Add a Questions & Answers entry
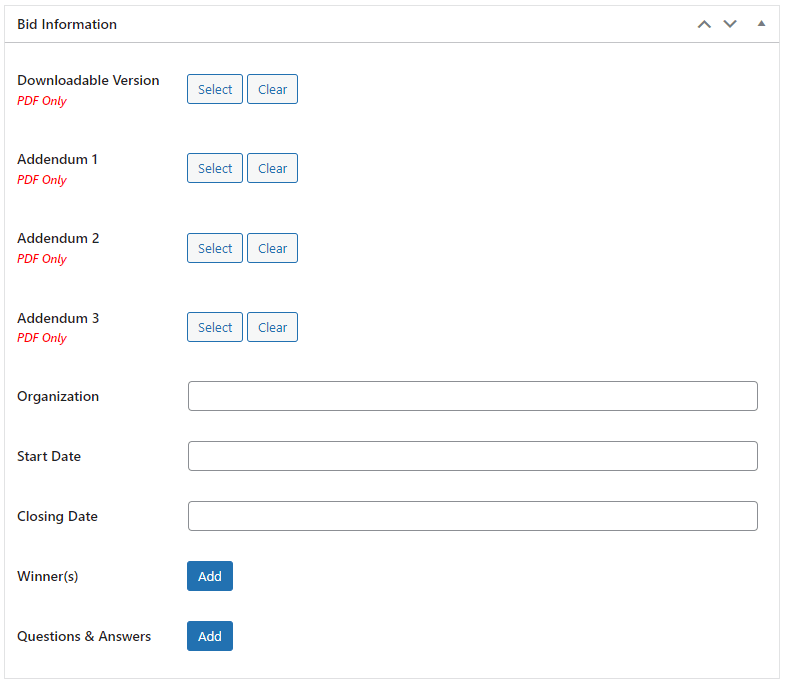The image size is (786, 684). [x=209, y=636]
